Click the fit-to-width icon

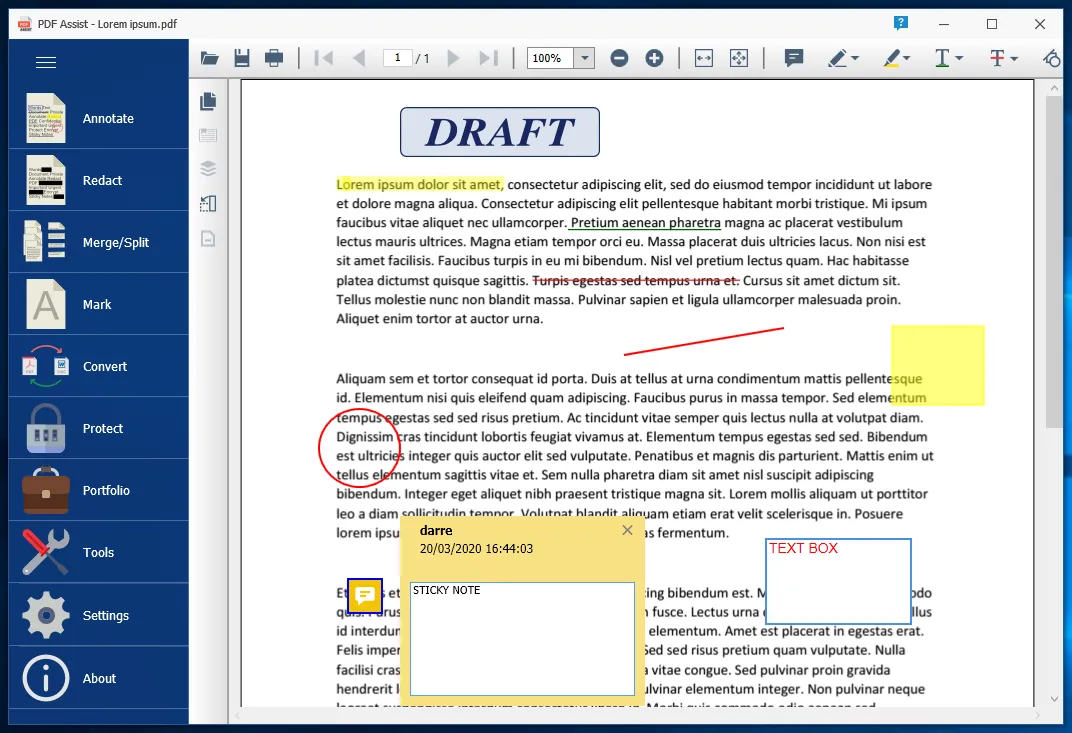[704, 58]
